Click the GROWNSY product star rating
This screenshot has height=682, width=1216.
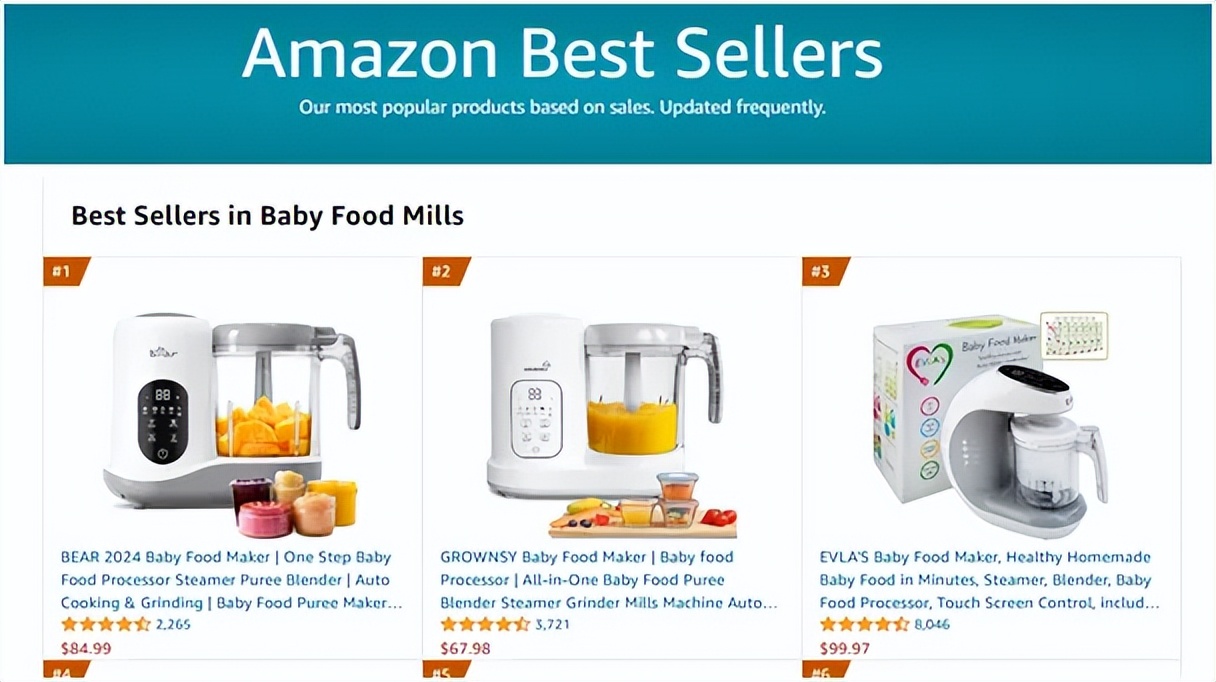pyautogui.click(x=485, y=625)
